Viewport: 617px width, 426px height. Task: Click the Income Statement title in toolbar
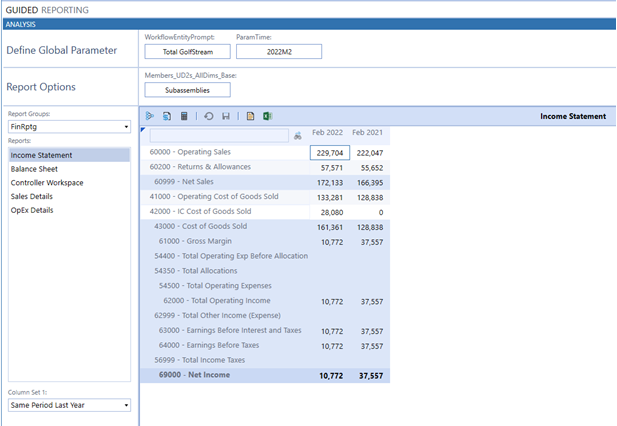(573, 116)
